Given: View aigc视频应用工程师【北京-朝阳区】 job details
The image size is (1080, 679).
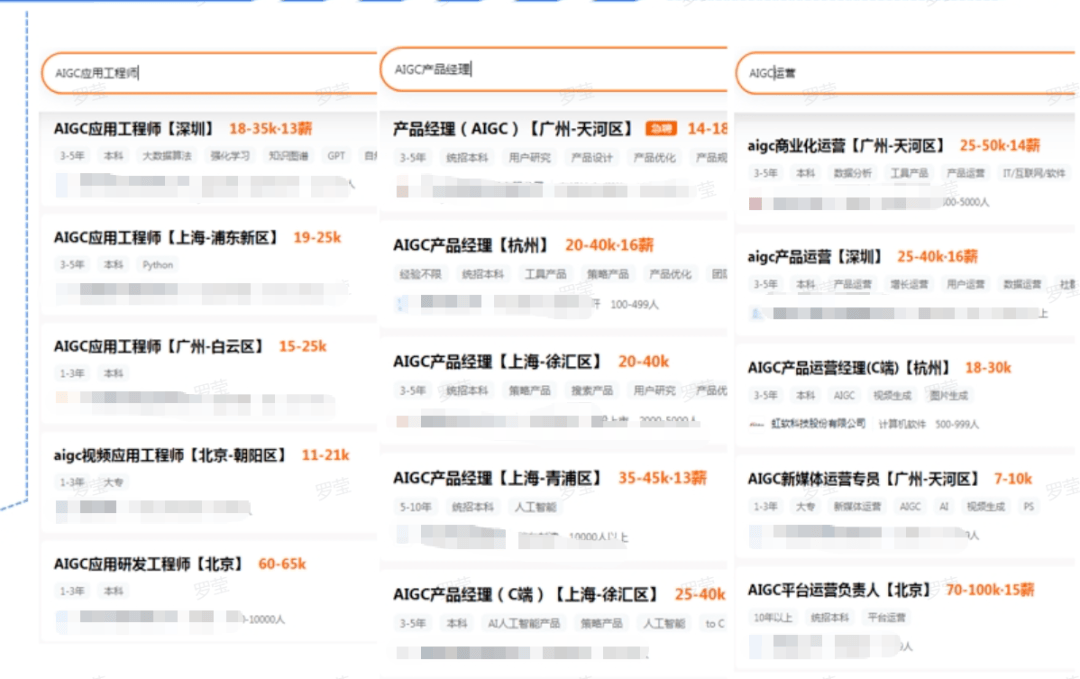Looking at the screenshot, I should click(x=170, y=455).
